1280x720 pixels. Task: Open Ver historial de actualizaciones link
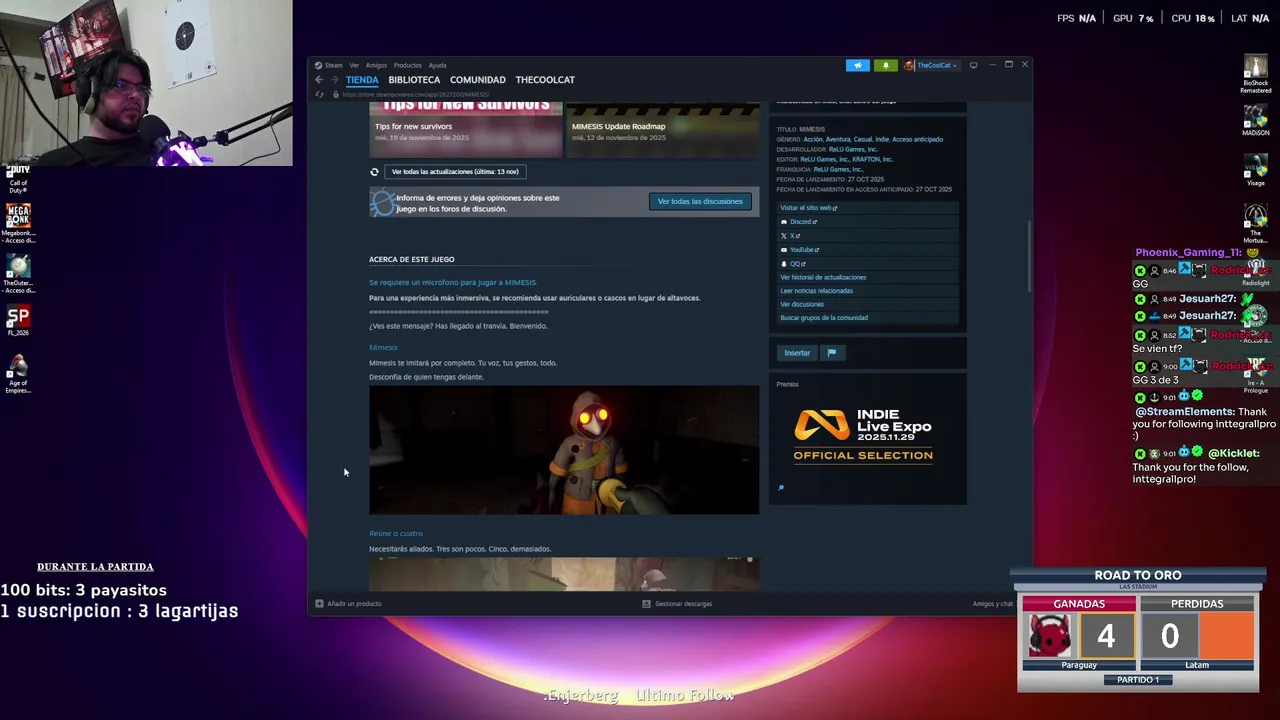(x=823, y=277)
